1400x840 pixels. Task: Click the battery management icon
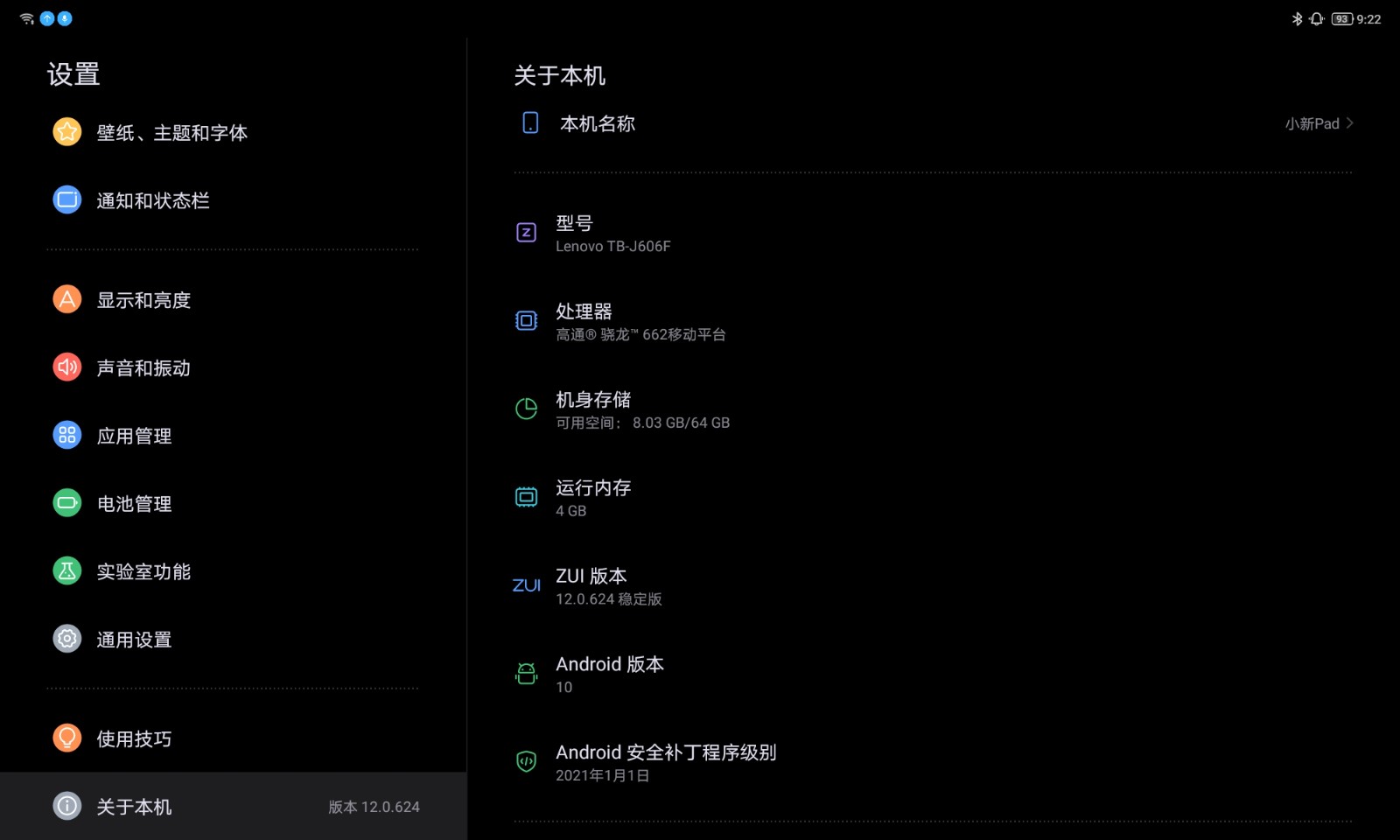click(67, 503)
